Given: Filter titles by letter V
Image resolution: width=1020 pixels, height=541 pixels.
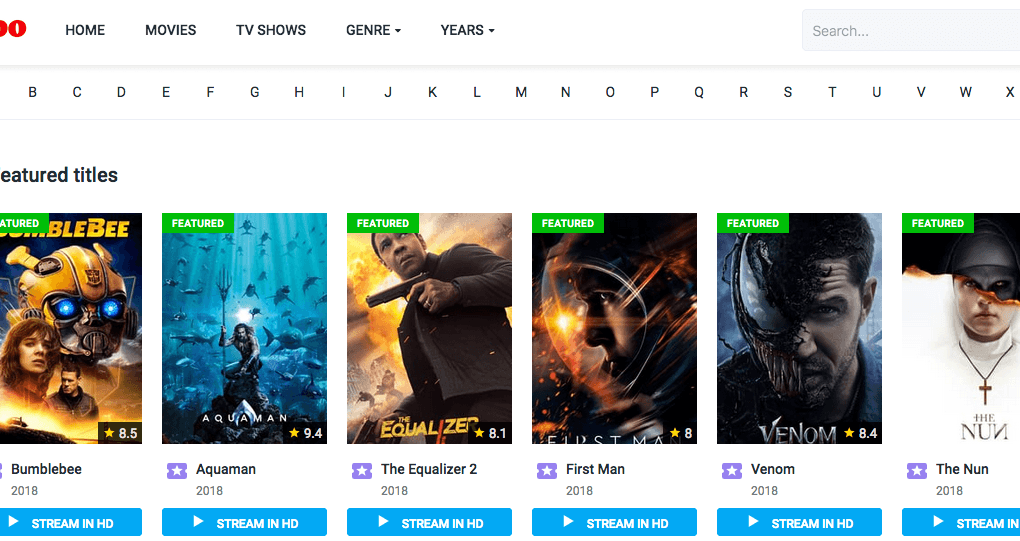Looking at the screenshot, I should pos(921,92).
